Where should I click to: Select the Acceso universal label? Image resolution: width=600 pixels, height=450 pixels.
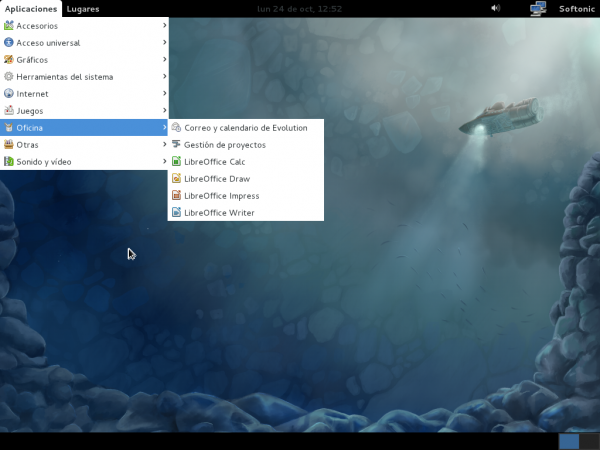(x=48, y=43)
